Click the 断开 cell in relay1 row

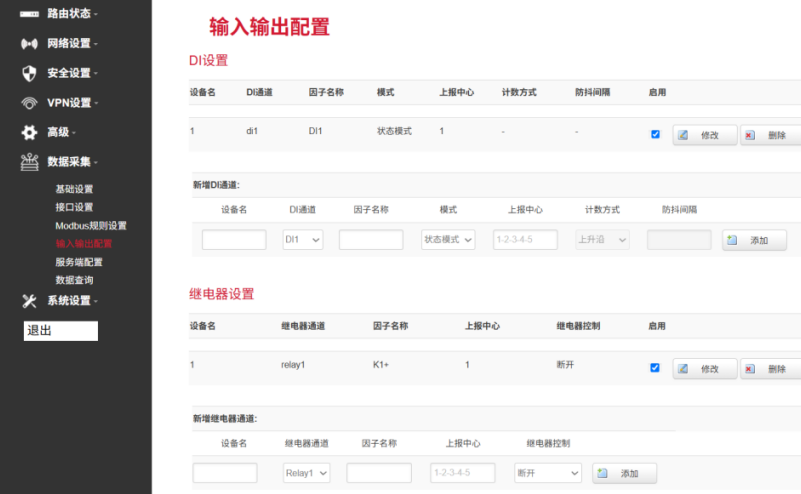coord(565,365)
